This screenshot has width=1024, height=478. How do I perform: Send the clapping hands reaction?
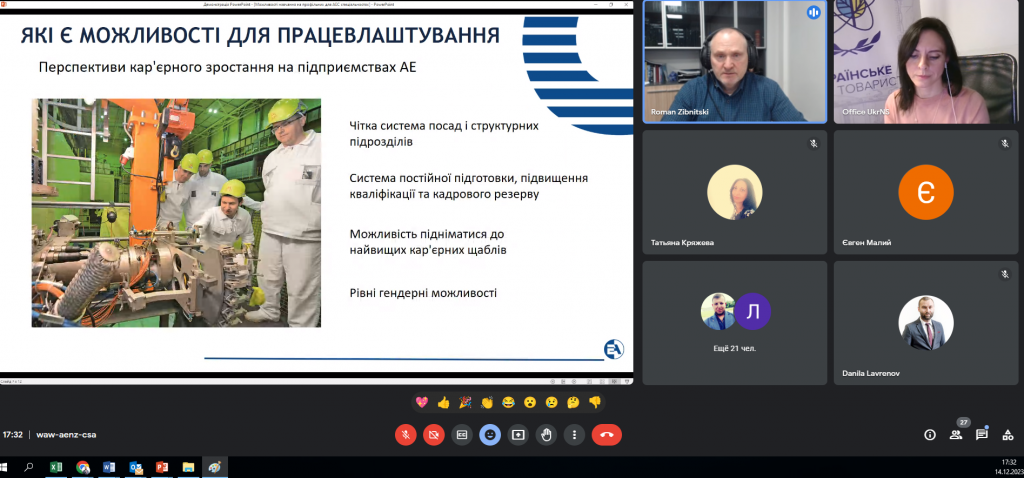point(487,402)
